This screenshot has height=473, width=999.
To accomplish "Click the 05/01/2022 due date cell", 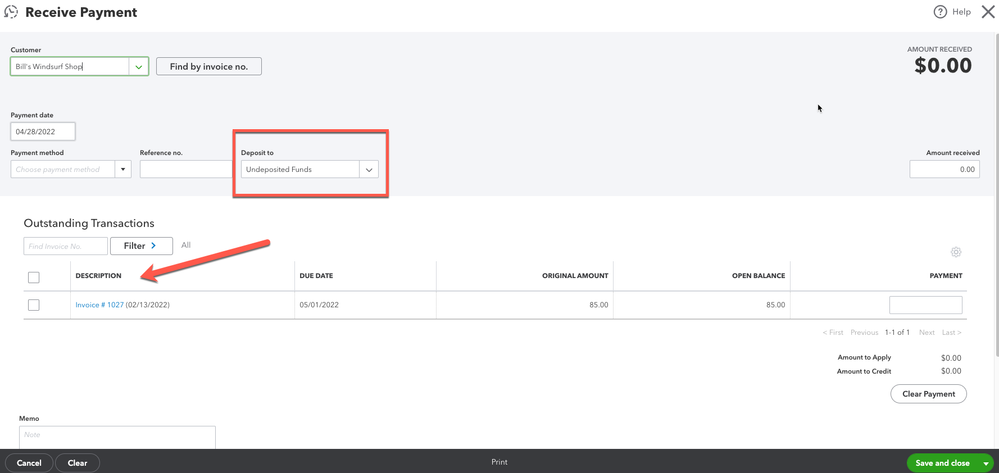I will point(319,305).
